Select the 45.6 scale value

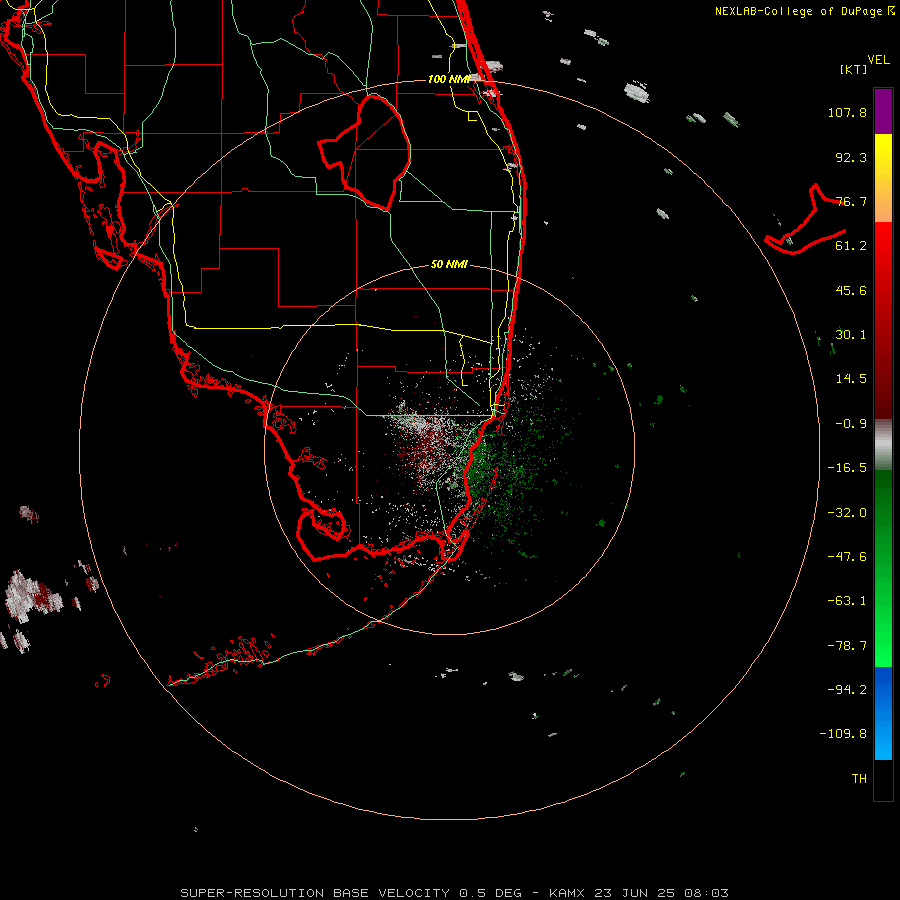click(x=851, y=290)
